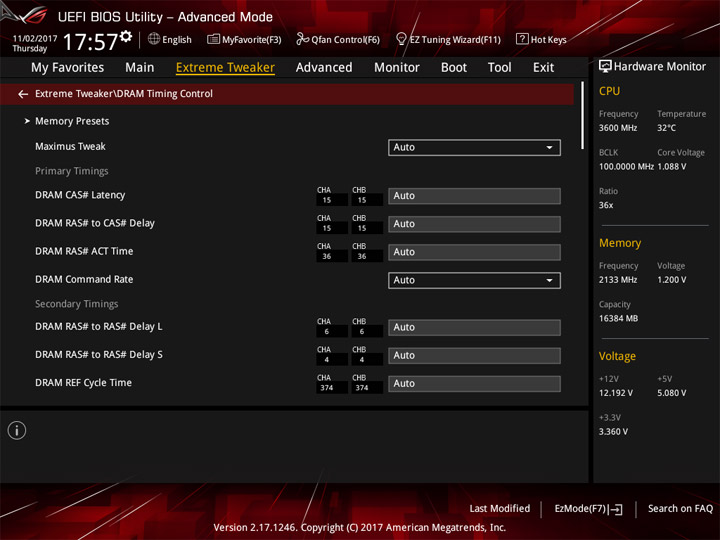The image size is (720, 540).
Task: Click the settings gear beside the clock
Action: (x=126, y=36)
